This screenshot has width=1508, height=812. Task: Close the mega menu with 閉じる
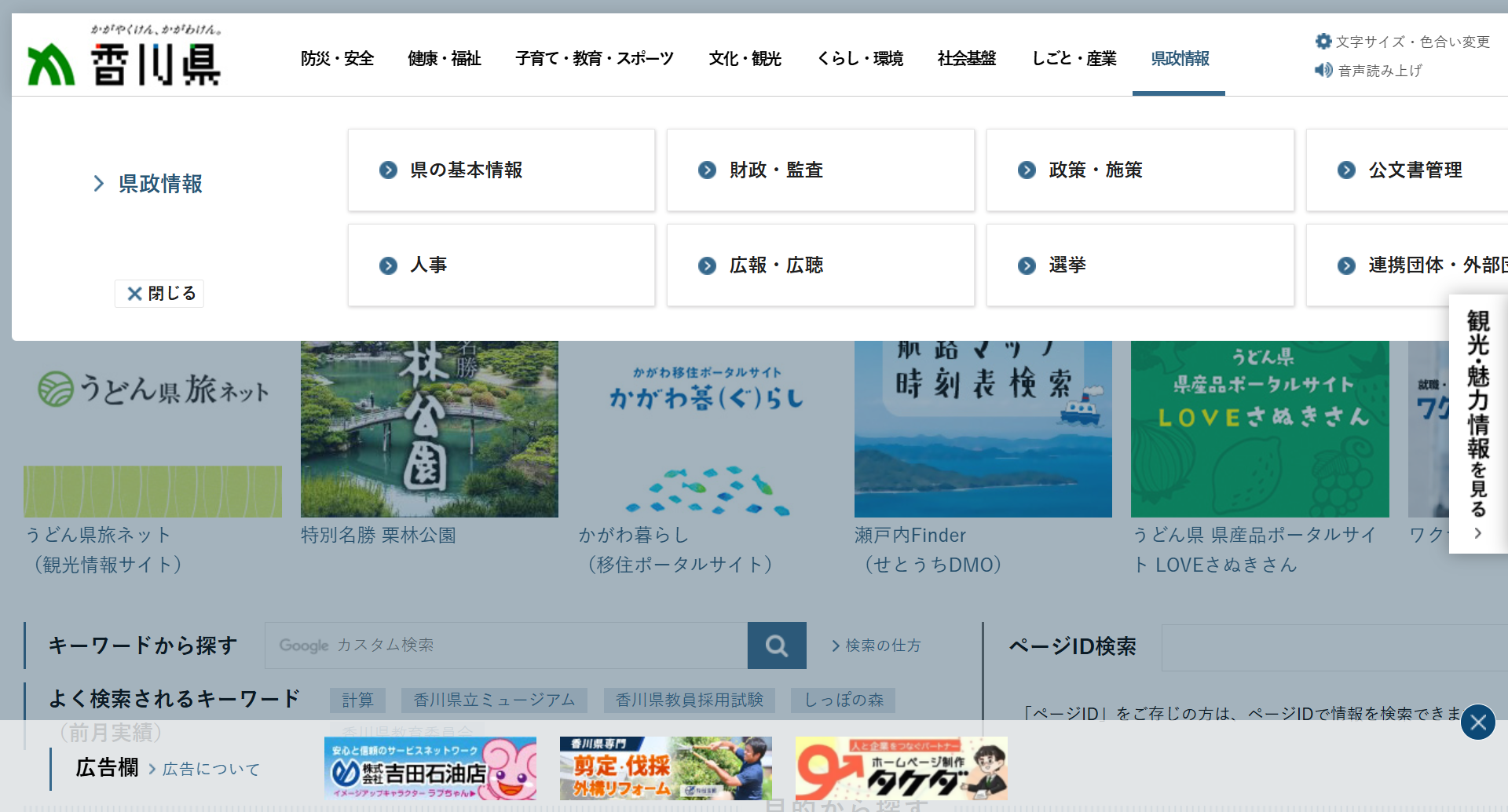point(159,294)
